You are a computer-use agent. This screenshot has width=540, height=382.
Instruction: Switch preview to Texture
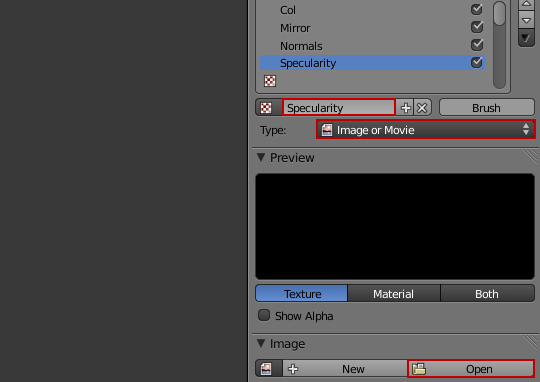[x=302, y=293]
